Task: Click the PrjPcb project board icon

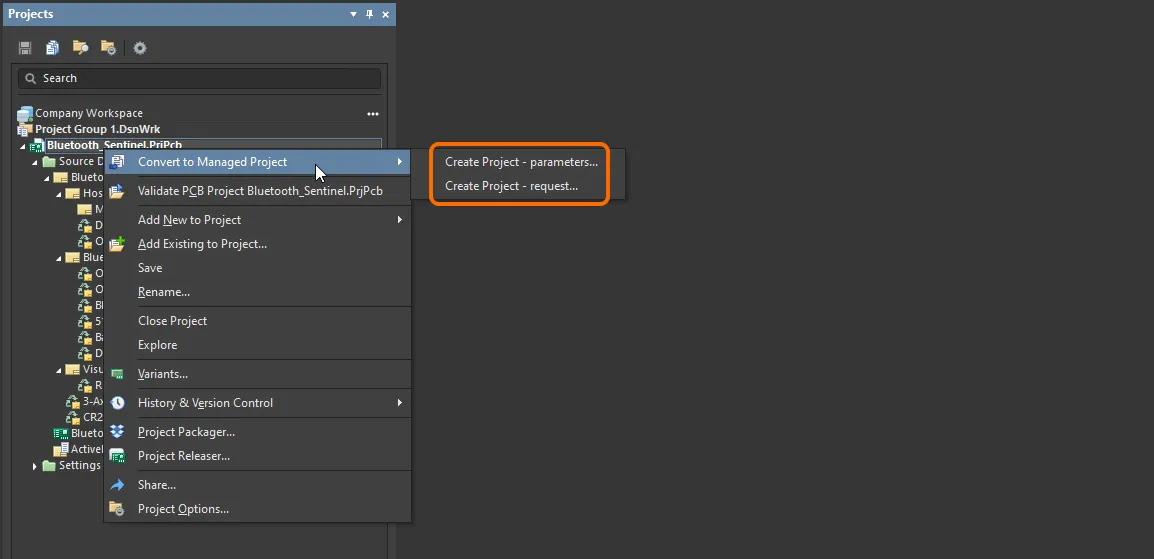Action: [36, 146]
